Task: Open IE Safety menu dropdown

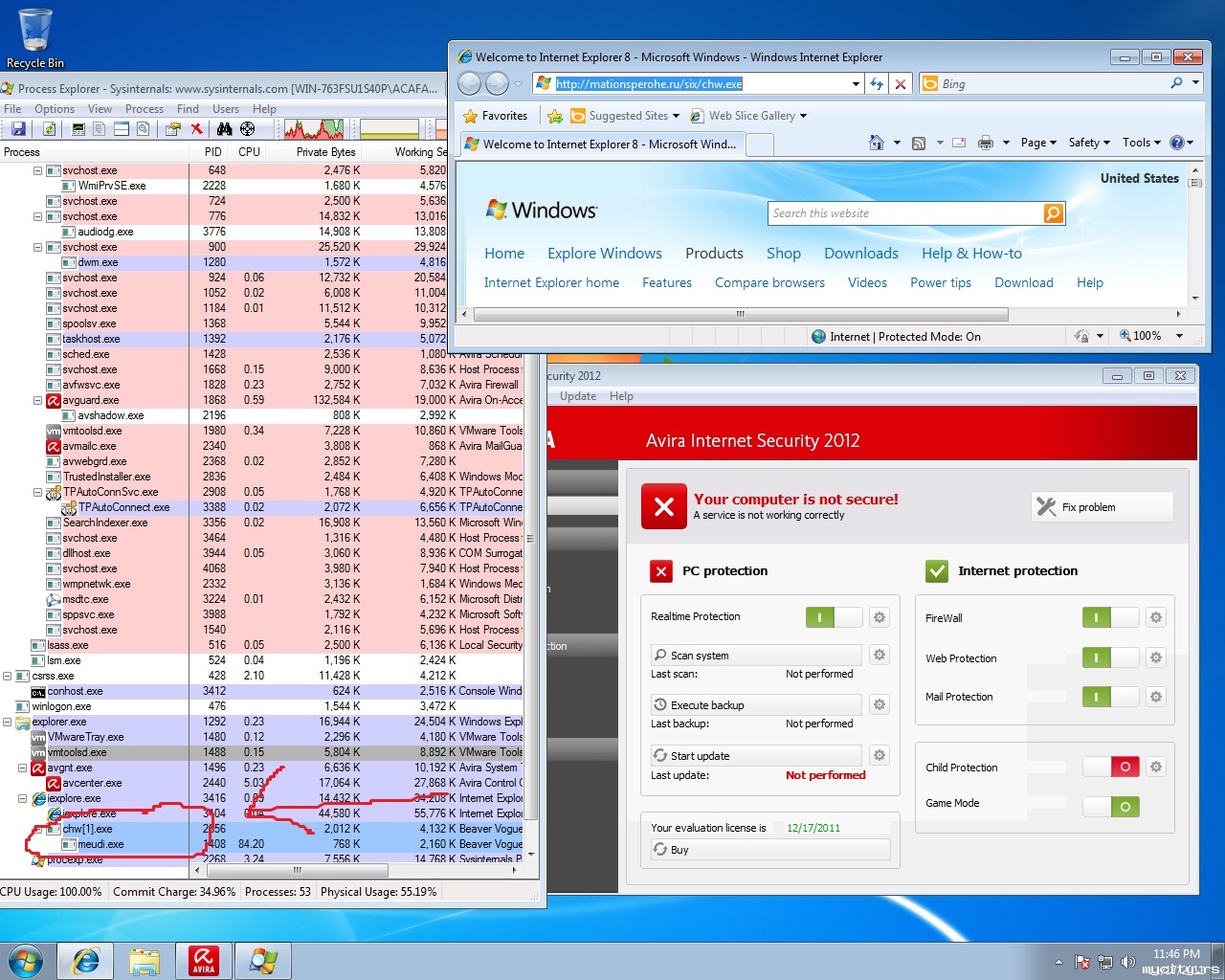Action: pyautogui.click(x=1089, y=143)
